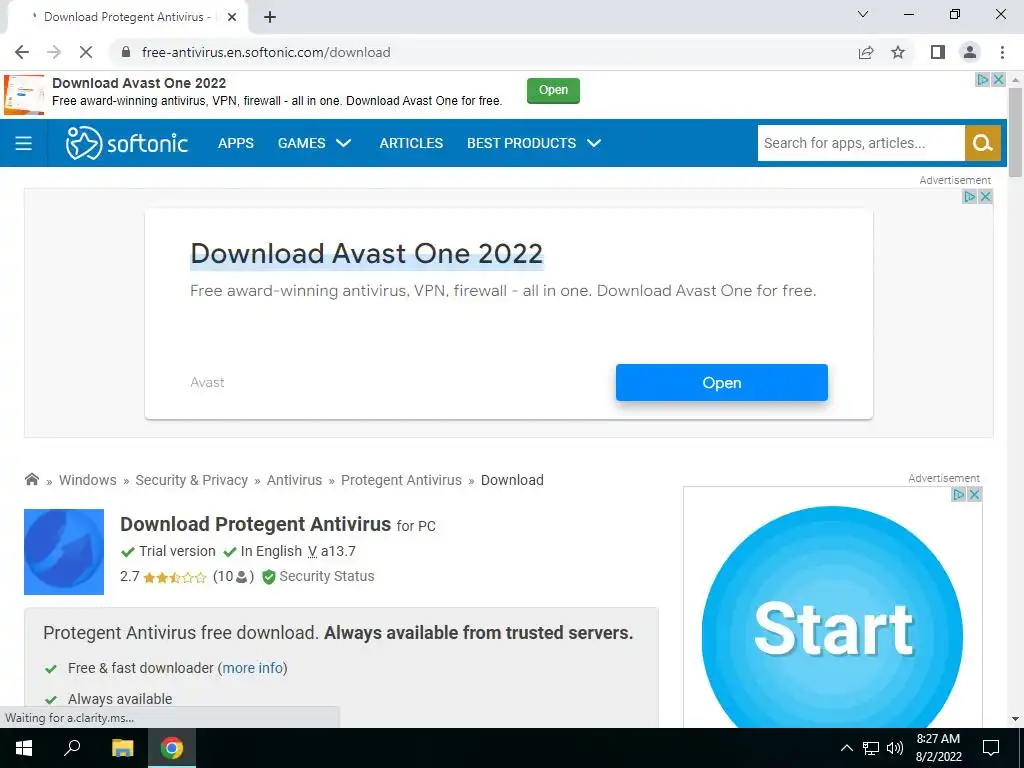This screenshot has width=1024, height=768.
Task: Bookmark this page with the star icon
Action: [x=898, y=52]
